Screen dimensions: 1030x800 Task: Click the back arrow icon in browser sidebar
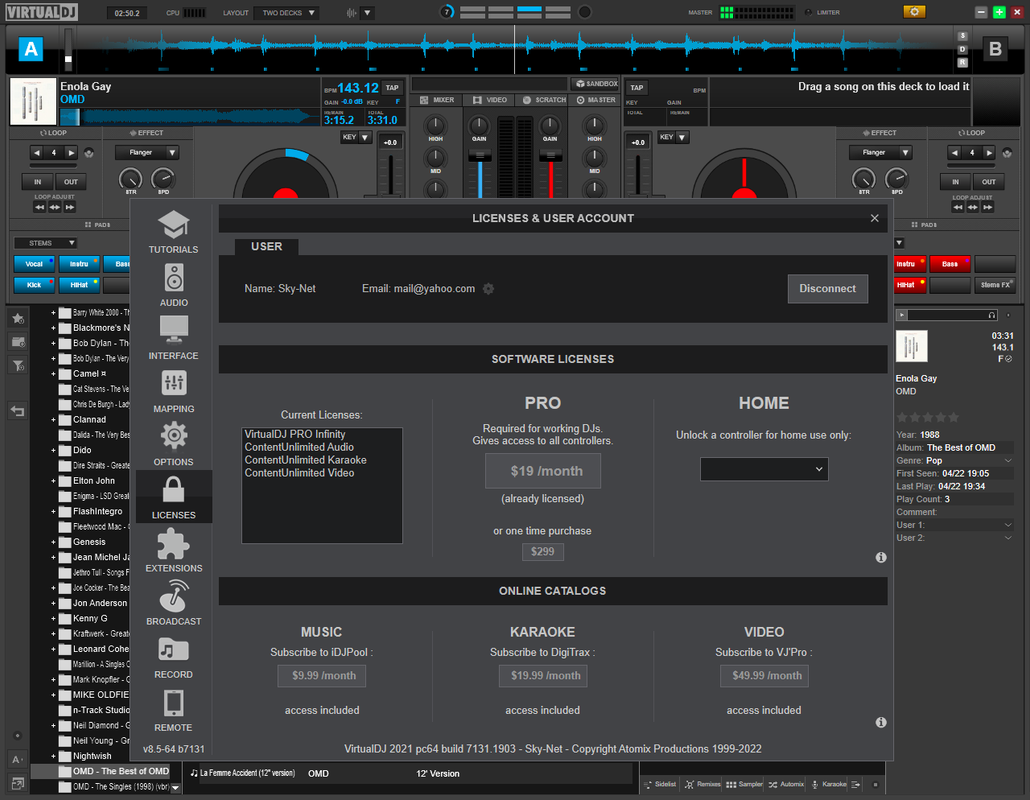[x=18, y=411]
